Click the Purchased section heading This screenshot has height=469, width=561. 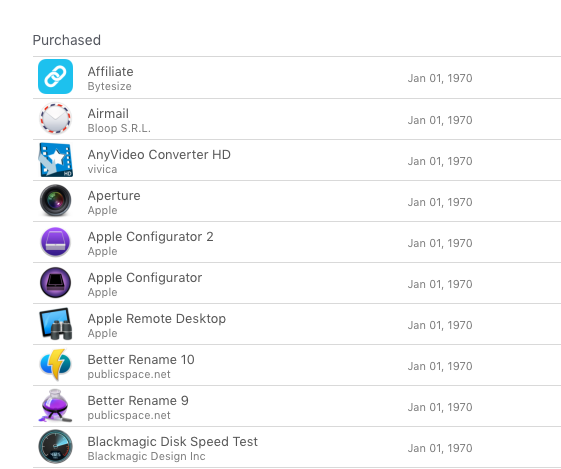[x=67, y=40]
